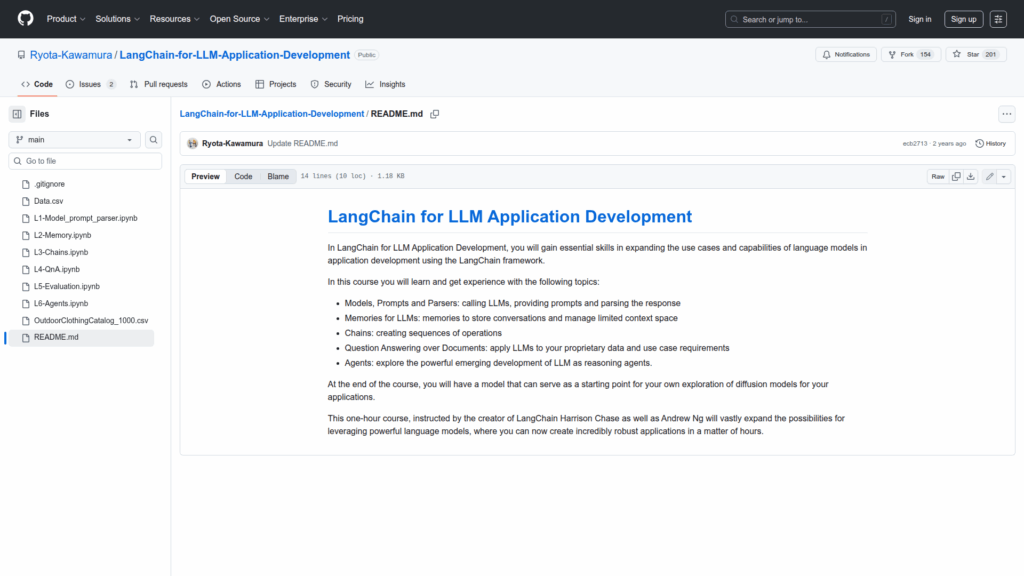Screen dimensions: 1024x576
Task: Select the Code view
Action: (x=243, y=176)
